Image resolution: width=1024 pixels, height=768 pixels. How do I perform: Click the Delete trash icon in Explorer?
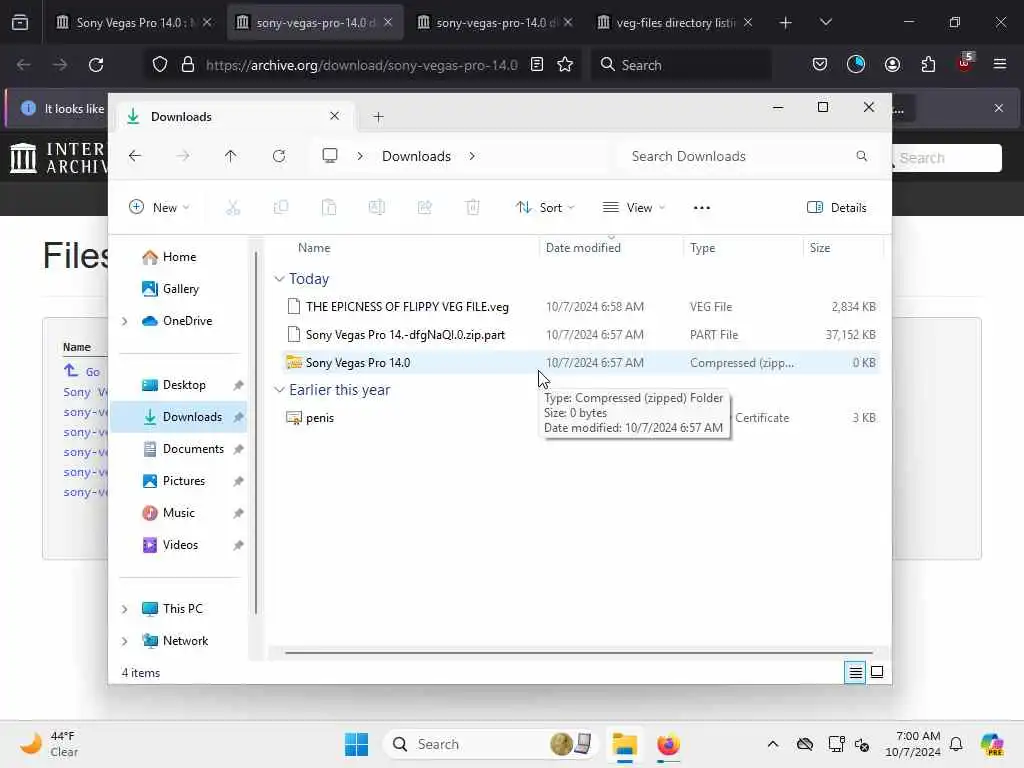click(473, 208)
